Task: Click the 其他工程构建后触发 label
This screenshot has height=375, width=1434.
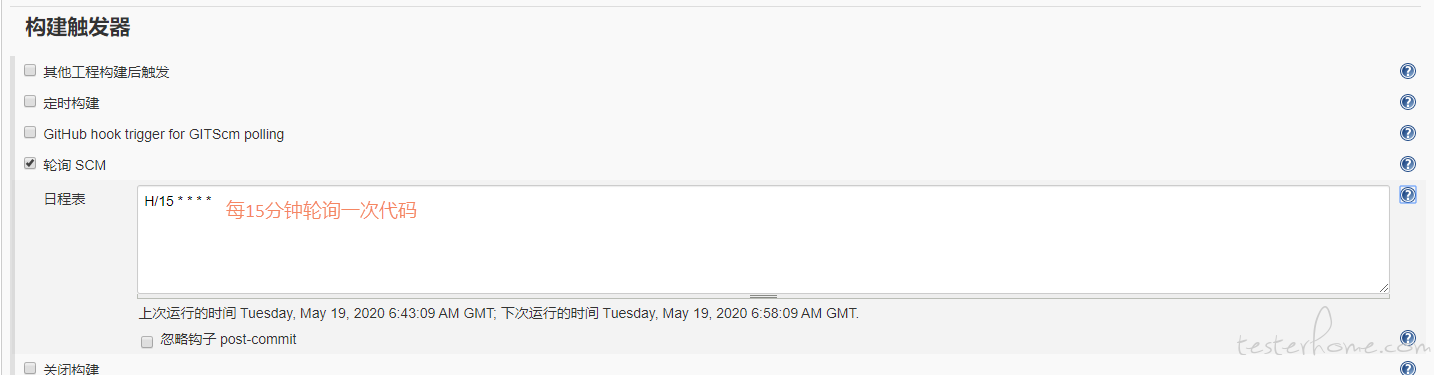Action: coord(106,72)
